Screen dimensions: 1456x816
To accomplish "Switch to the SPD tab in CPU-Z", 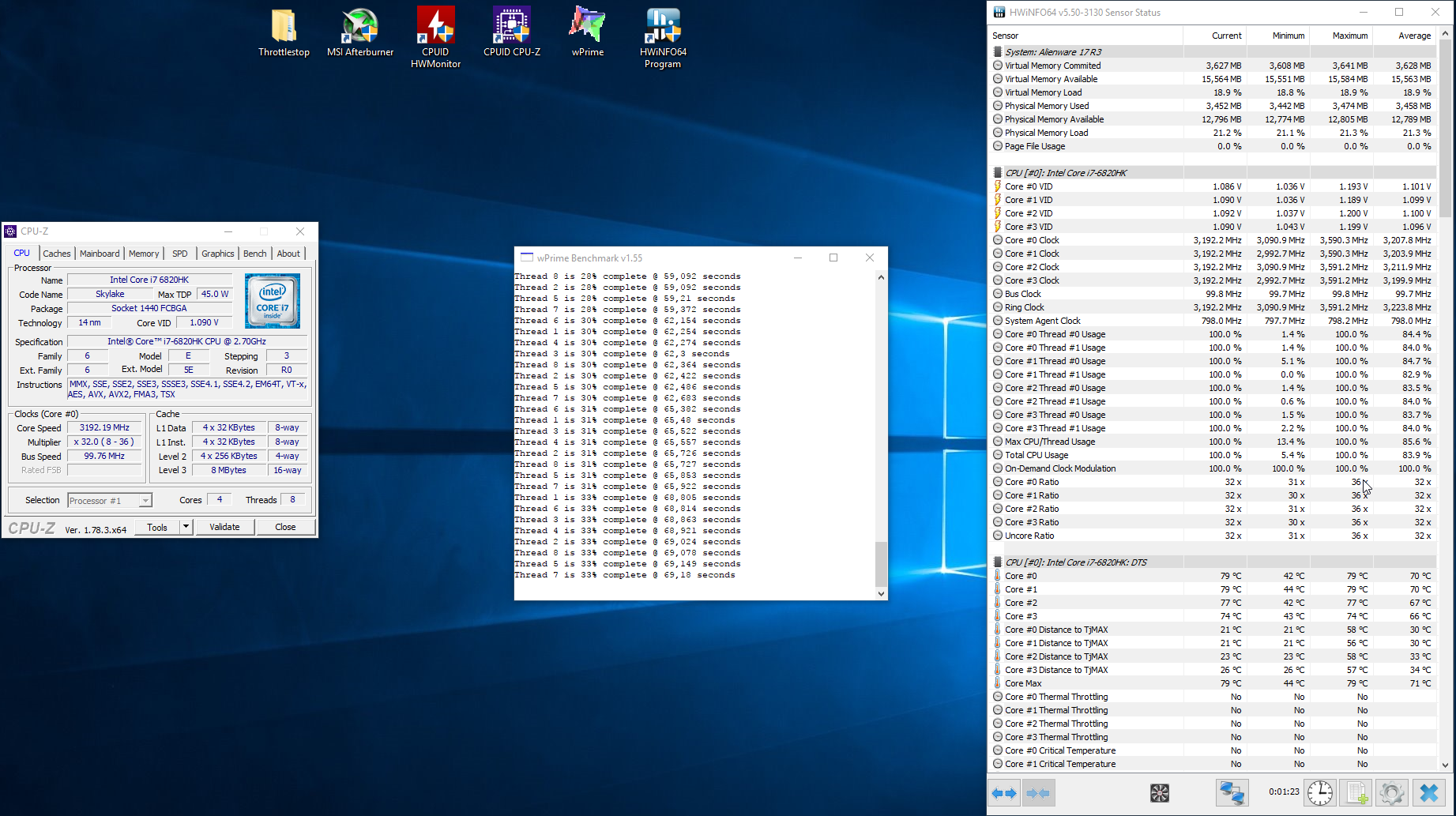I will point(180,254).
